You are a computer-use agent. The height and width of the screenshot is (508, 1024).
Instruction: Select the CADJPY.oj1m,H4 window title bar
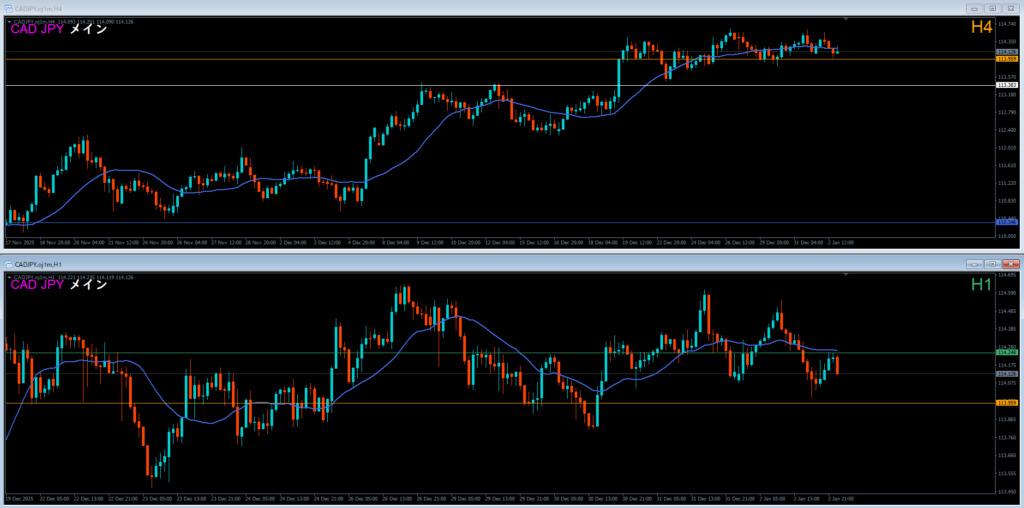[x=400, y=7]
